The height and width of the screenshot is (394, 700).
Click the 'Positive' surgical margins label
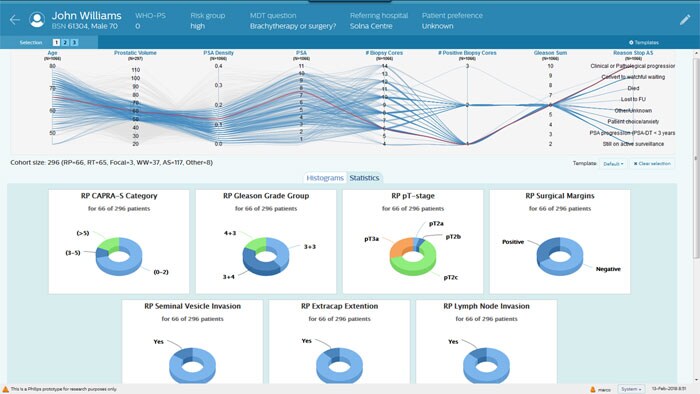click(x=513, y=242)
